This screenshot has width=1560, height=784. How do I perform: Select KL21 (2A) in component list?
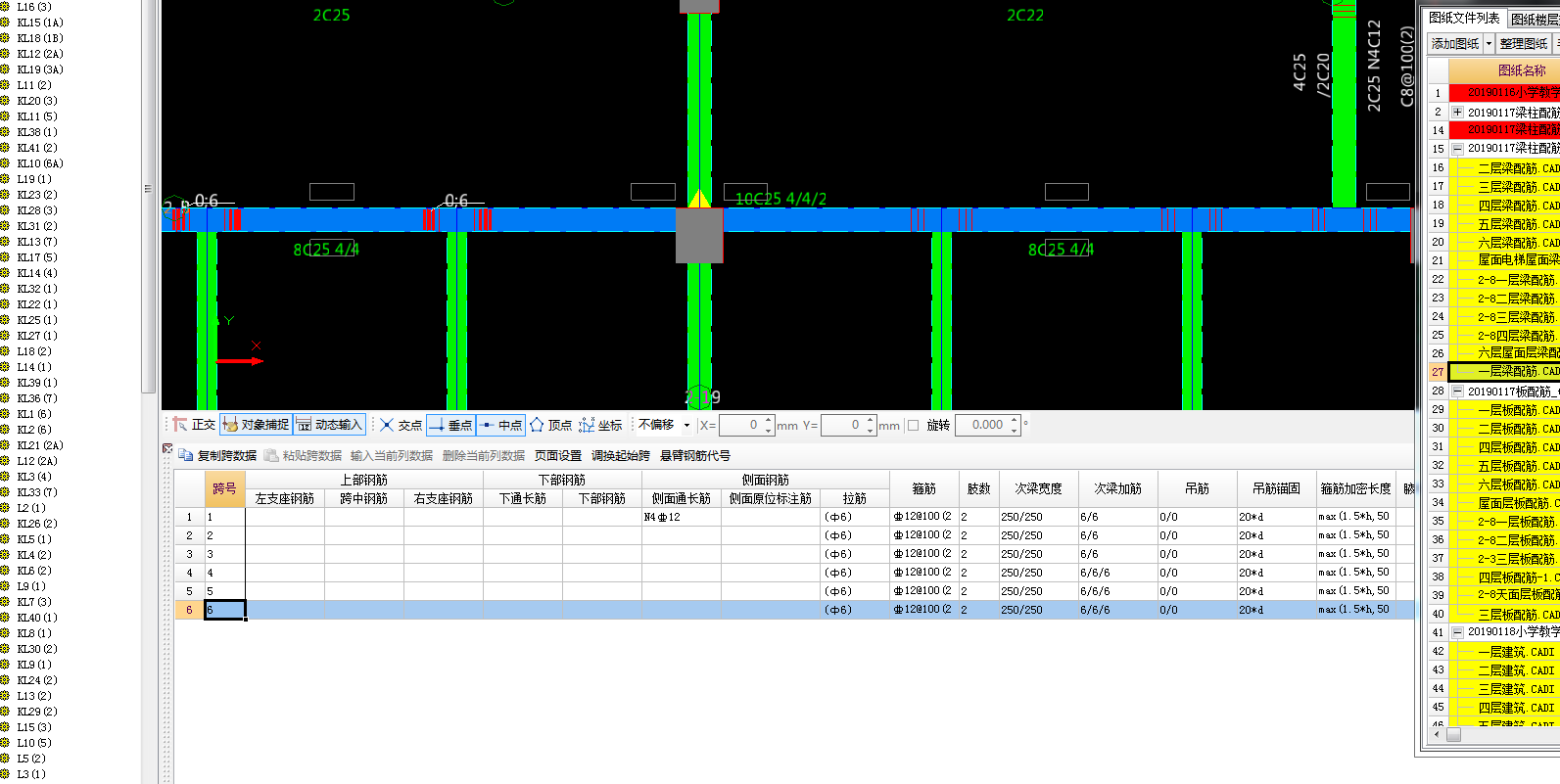[39, 445]
